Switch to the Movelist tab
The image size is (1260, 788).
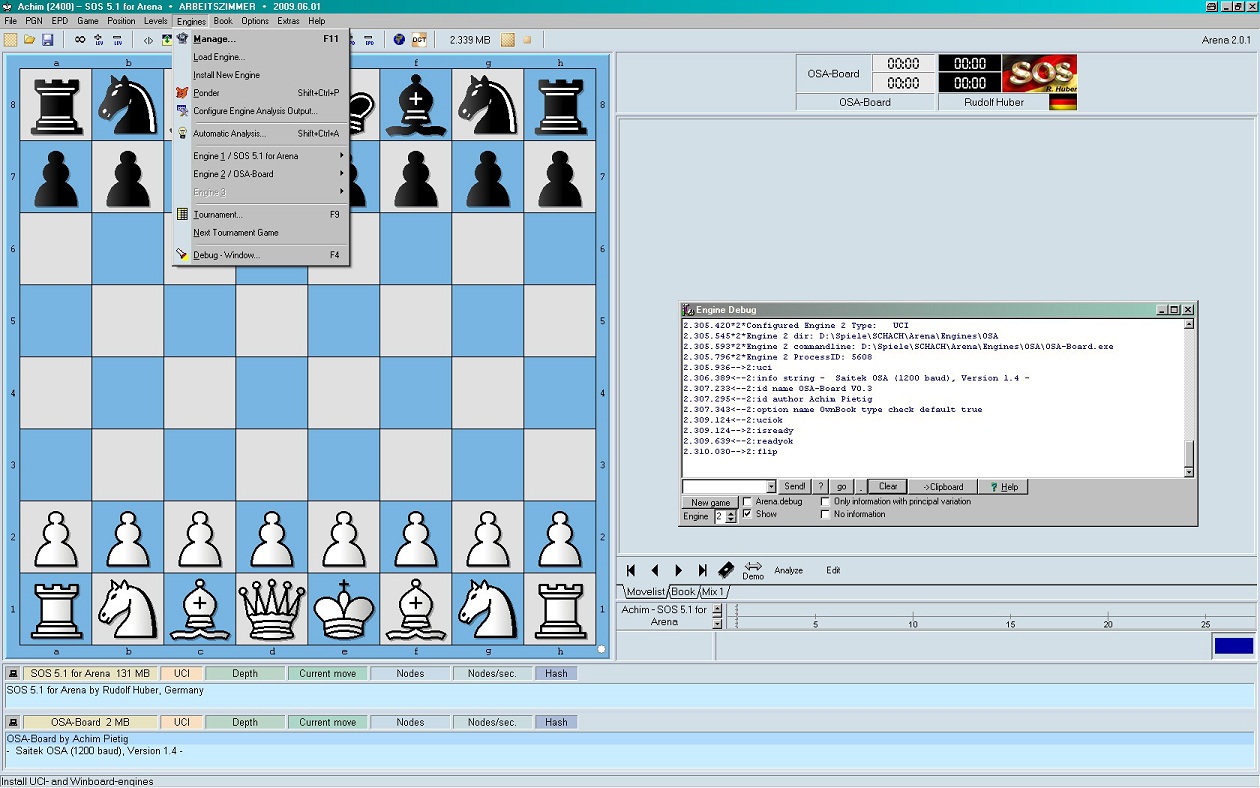(645, 592)
